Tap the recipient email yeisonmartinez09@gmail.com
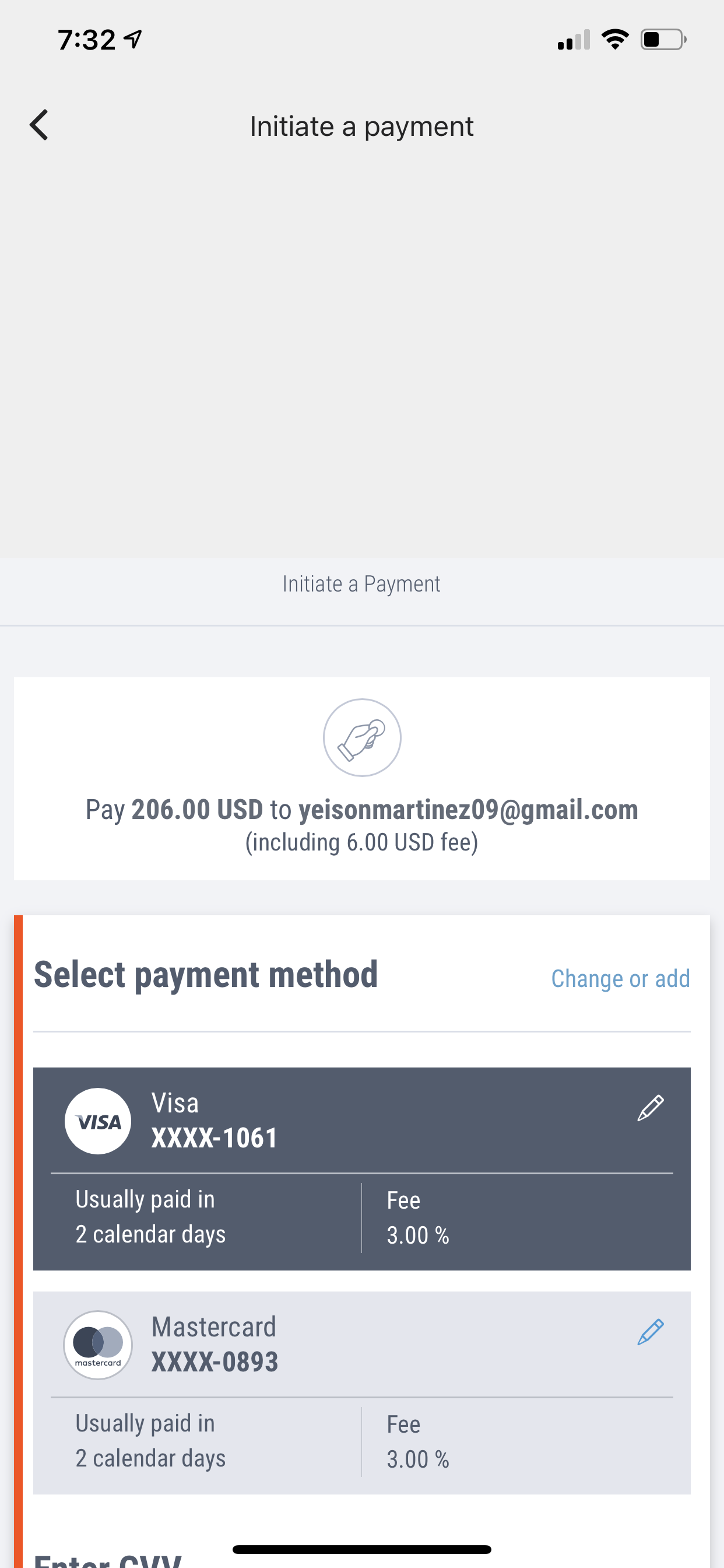The height and width of the screenshot is (1568, 724). pyautogui.click(x=468, y=810)
